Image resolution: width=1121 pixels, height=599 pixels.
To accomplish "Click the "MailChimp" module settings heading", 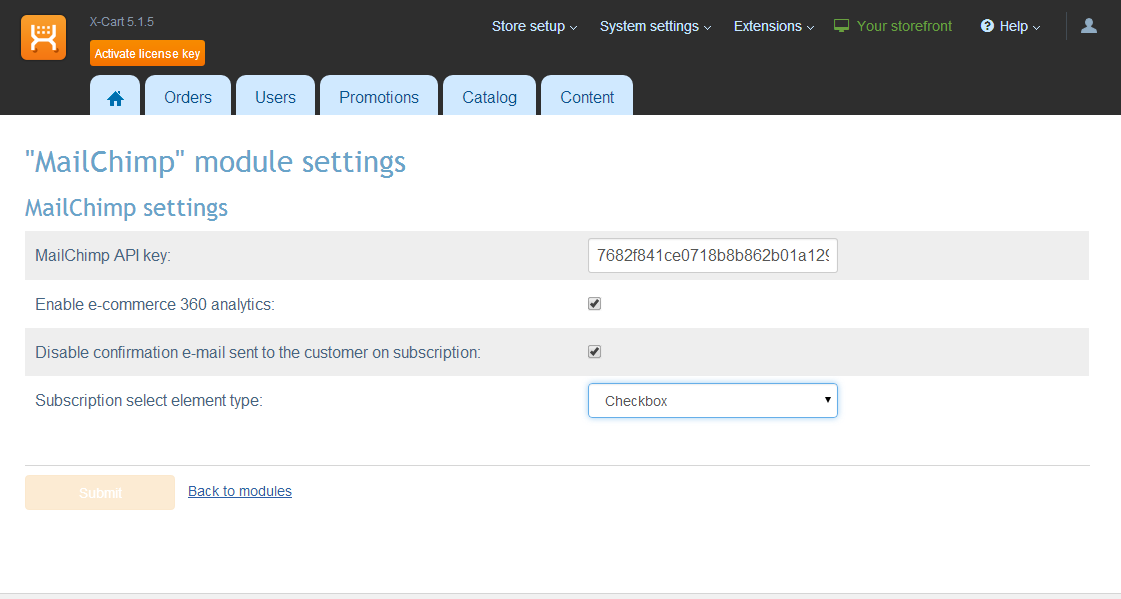I will point(215,162).
